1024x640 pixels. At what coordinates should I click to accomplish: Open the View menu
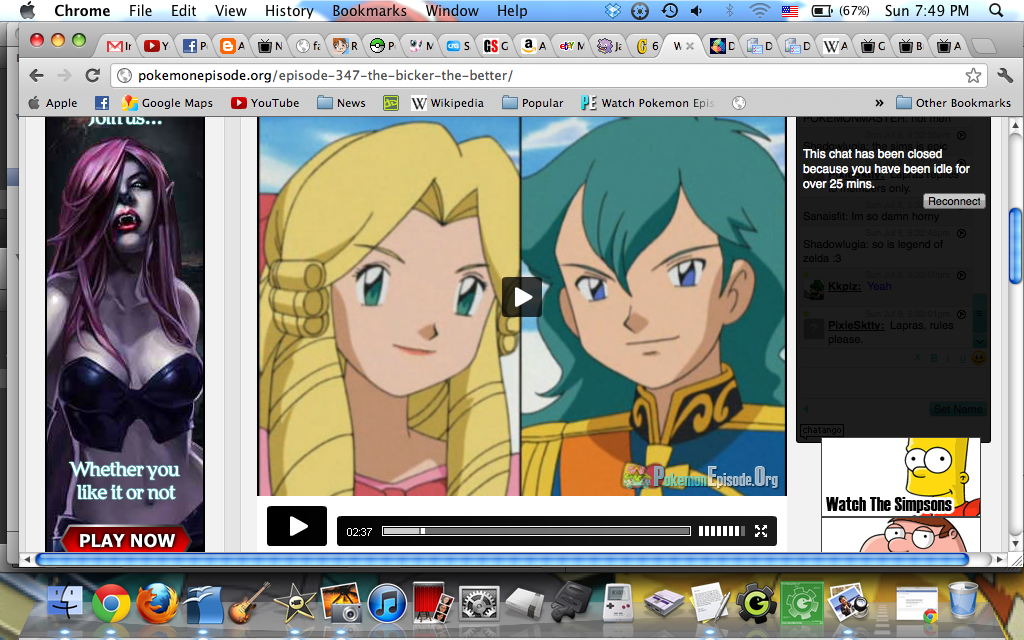coord(231,10)
